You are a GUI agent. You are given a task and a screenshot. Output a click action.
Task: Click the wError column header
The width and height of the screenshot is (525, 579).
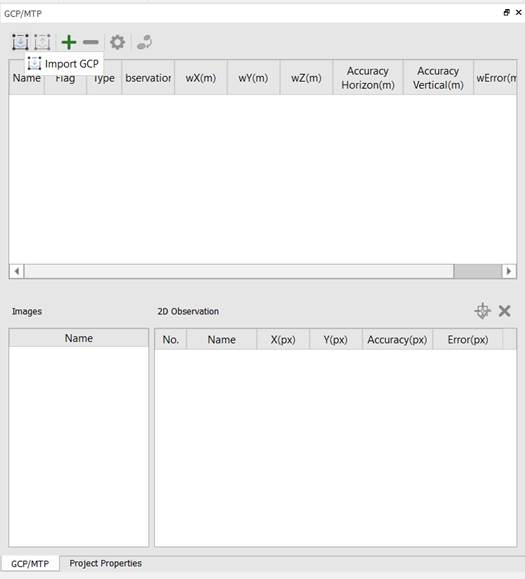click(x=495, y=78)
